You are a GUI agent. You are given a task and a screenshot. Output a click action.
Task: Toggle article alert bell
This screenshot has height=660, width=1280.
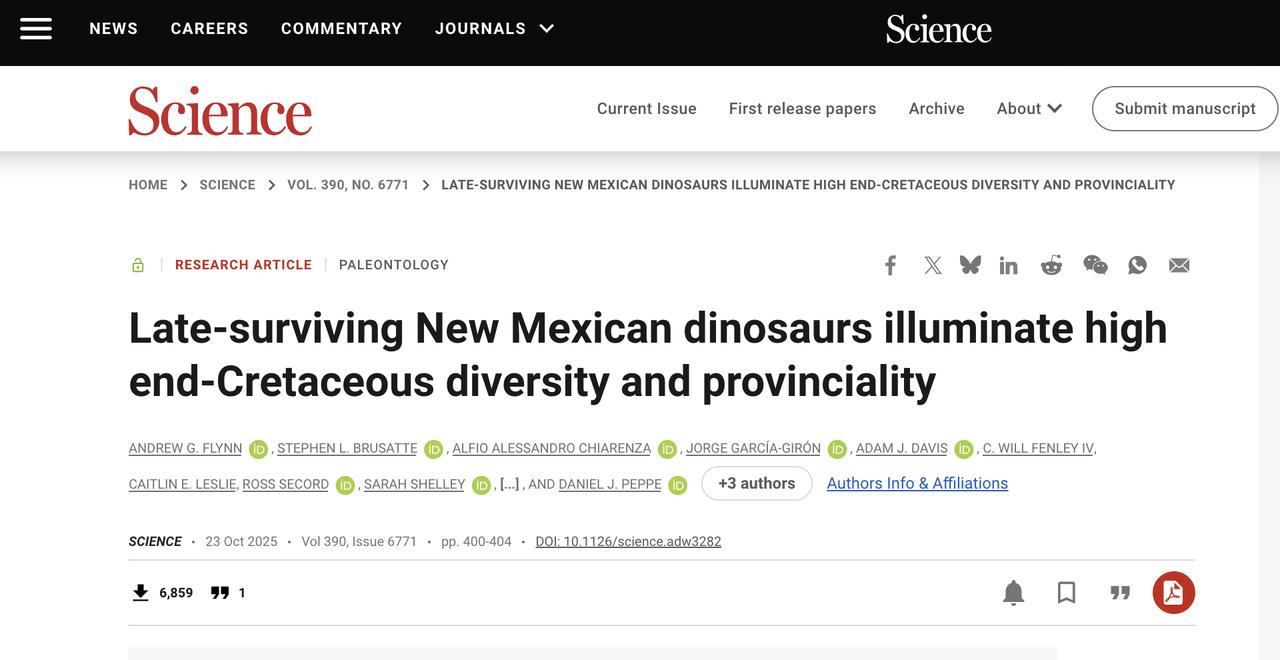(1013, 593)
